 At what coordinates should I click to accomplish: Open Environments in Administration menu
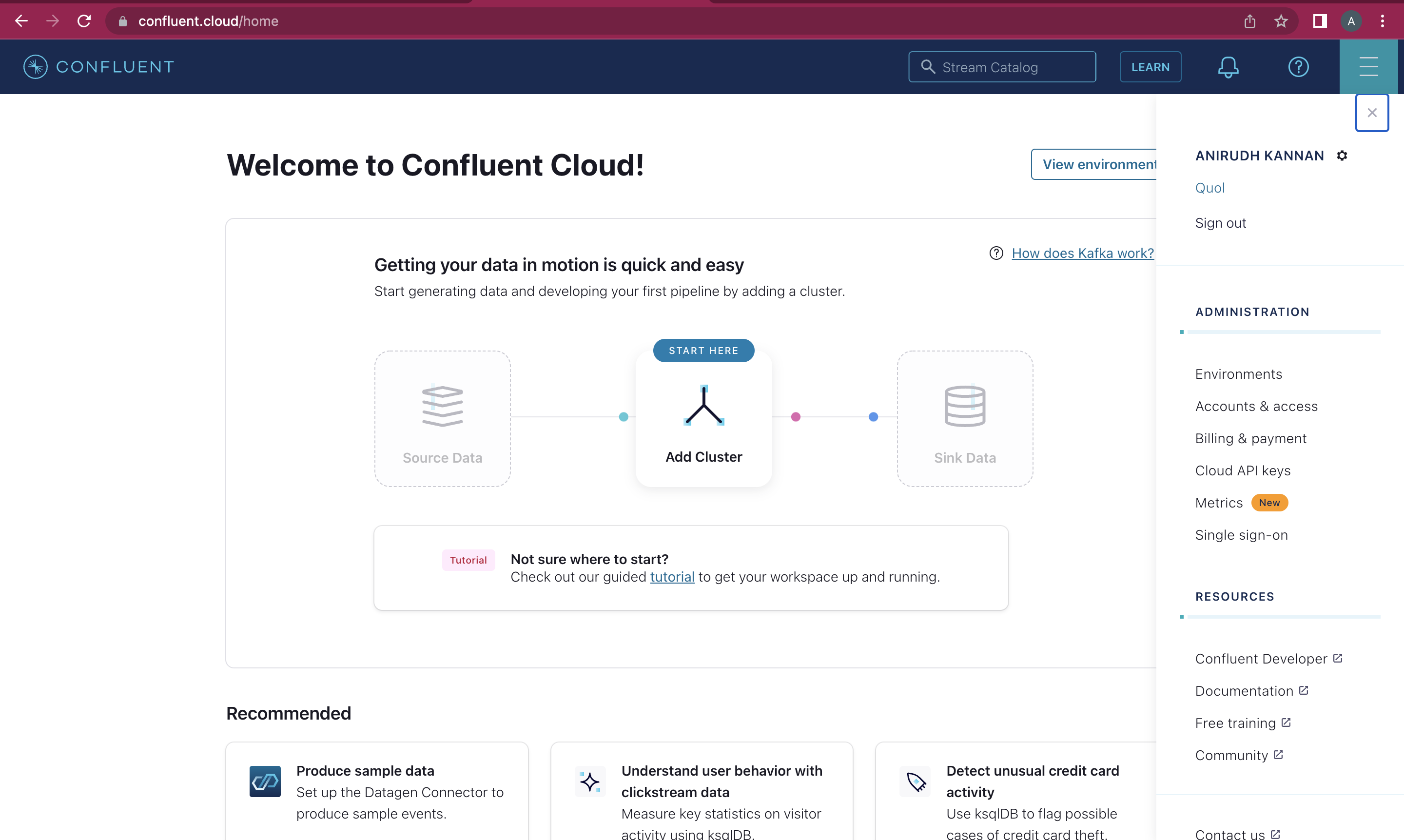(1238, 374)
